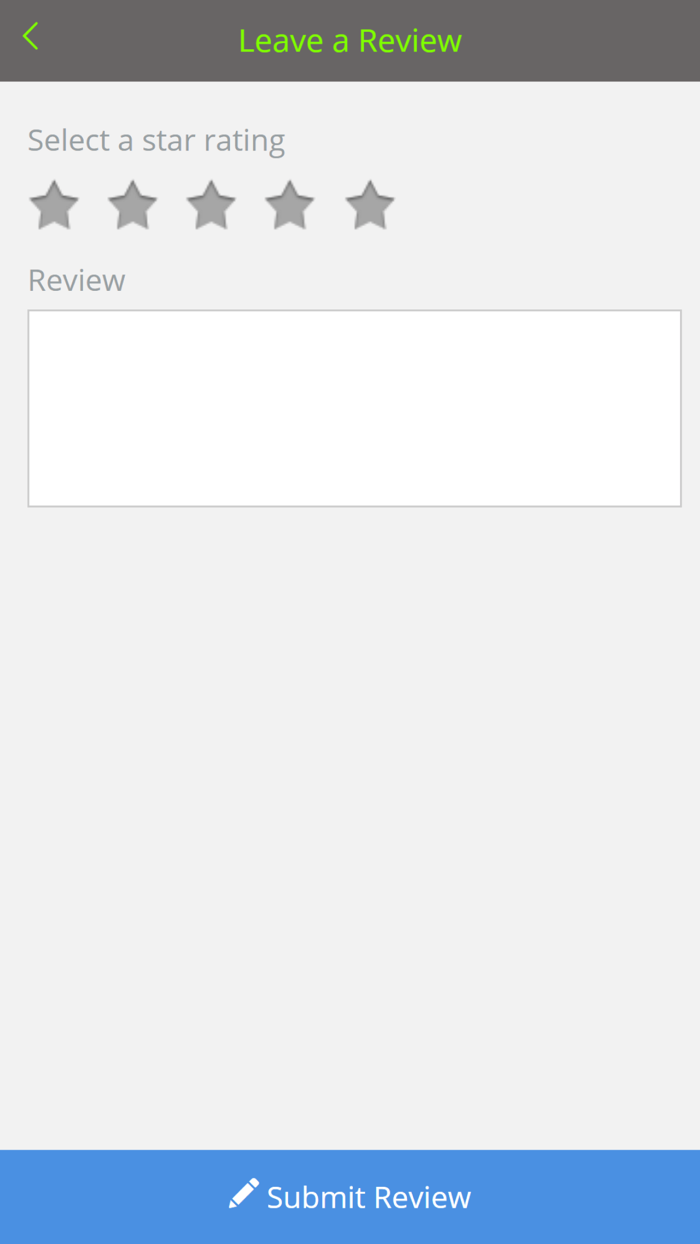Select the second star rating
The image size is (700, 1244).
tap(133, 205)
